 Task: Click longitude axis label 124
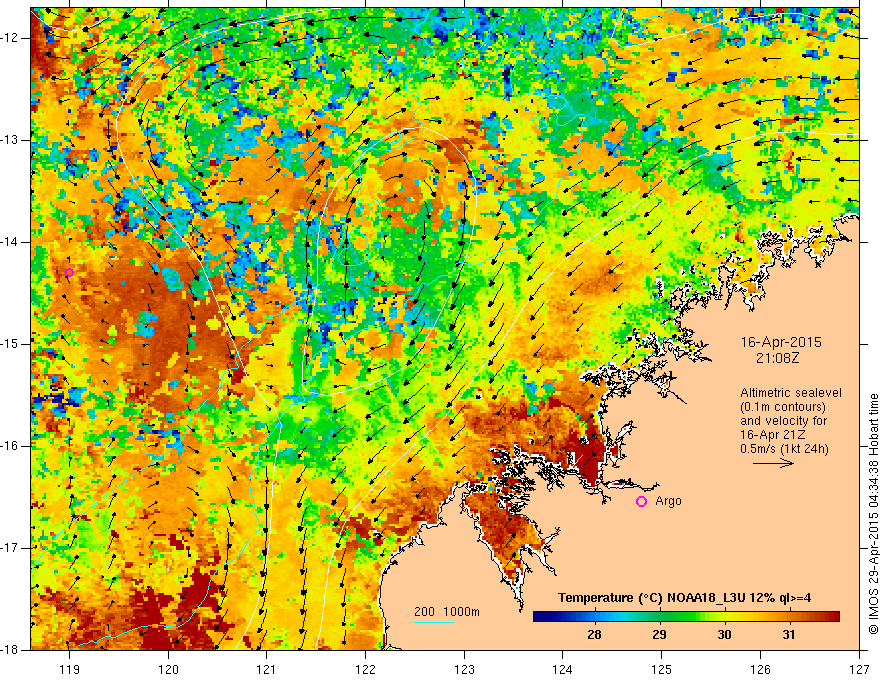click(x=563, y=669)
